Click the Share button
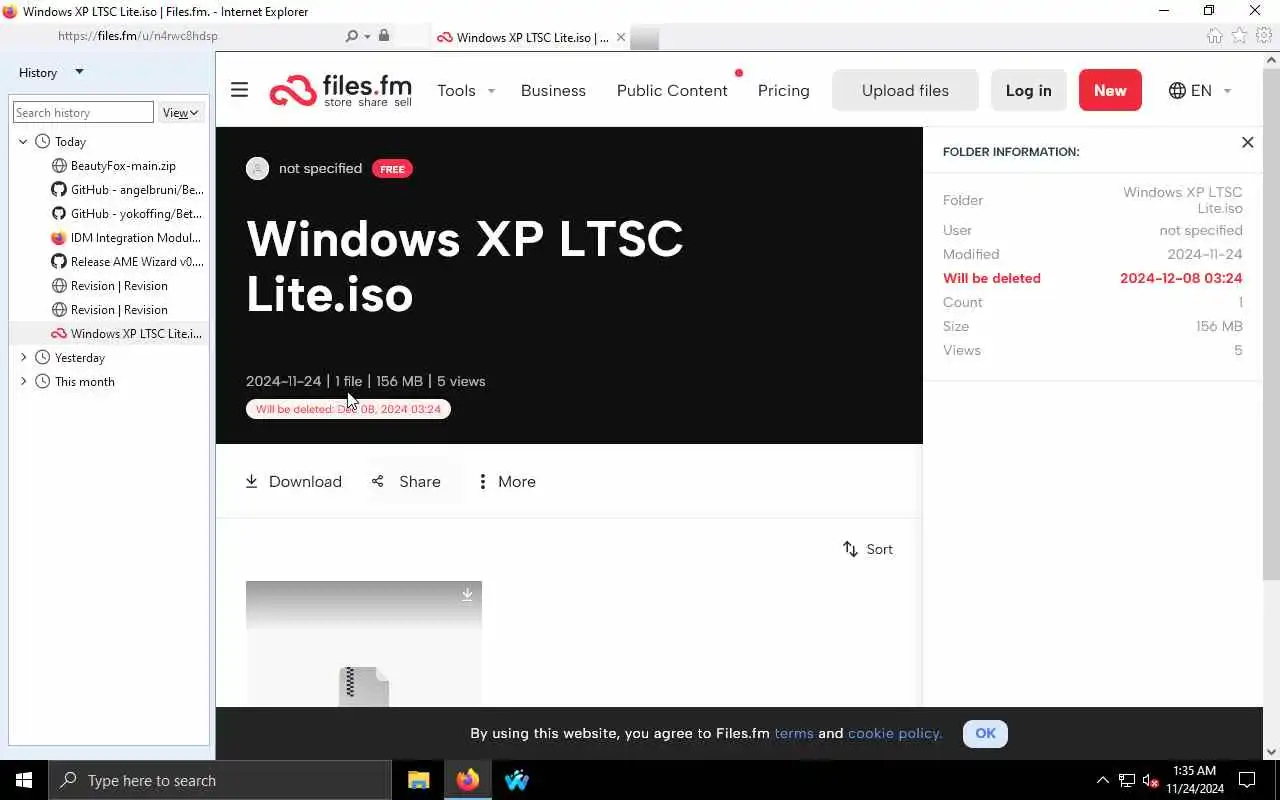This screenshot has height=800, width=1280. (x=406, y=481)
